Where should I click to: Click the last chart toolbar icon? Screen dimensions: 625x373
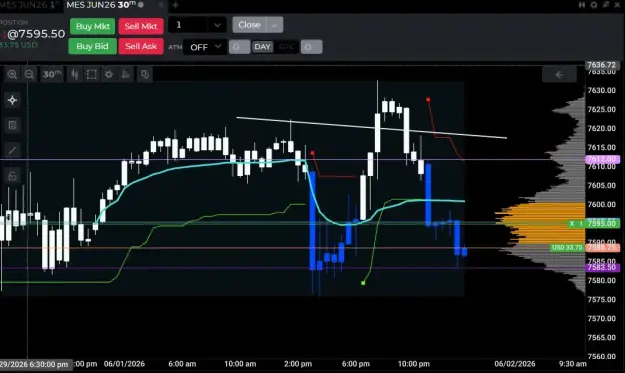pos(145,75)
